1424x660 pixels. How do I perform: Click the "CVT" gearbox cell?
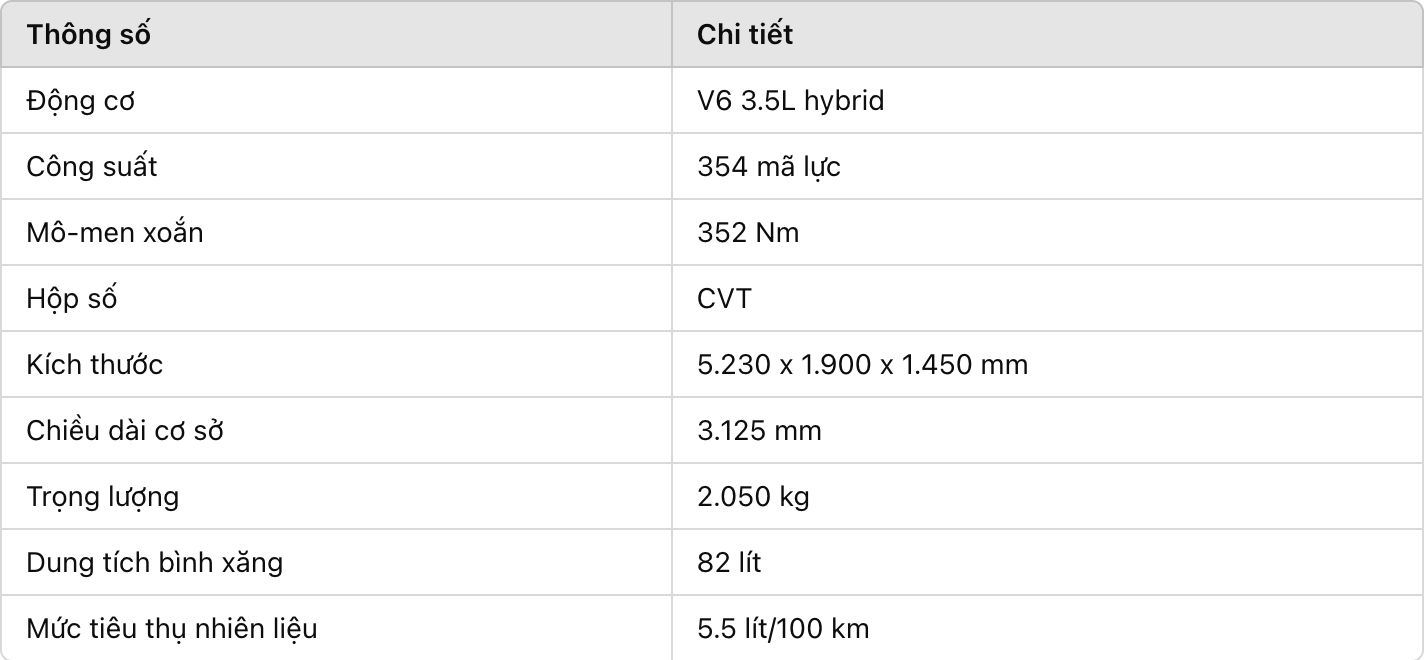pos(724,299)
